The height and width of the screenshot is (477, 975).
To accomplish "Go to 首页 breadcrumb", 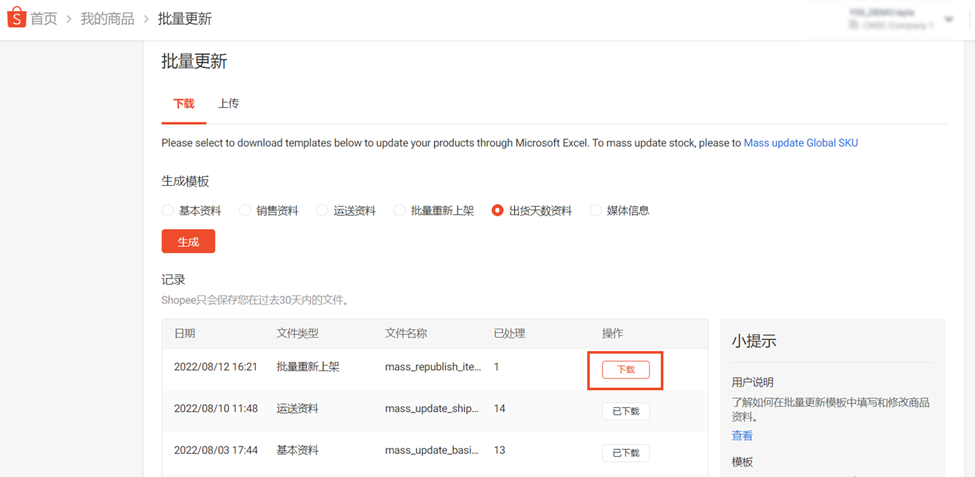I will coord(44,19).
